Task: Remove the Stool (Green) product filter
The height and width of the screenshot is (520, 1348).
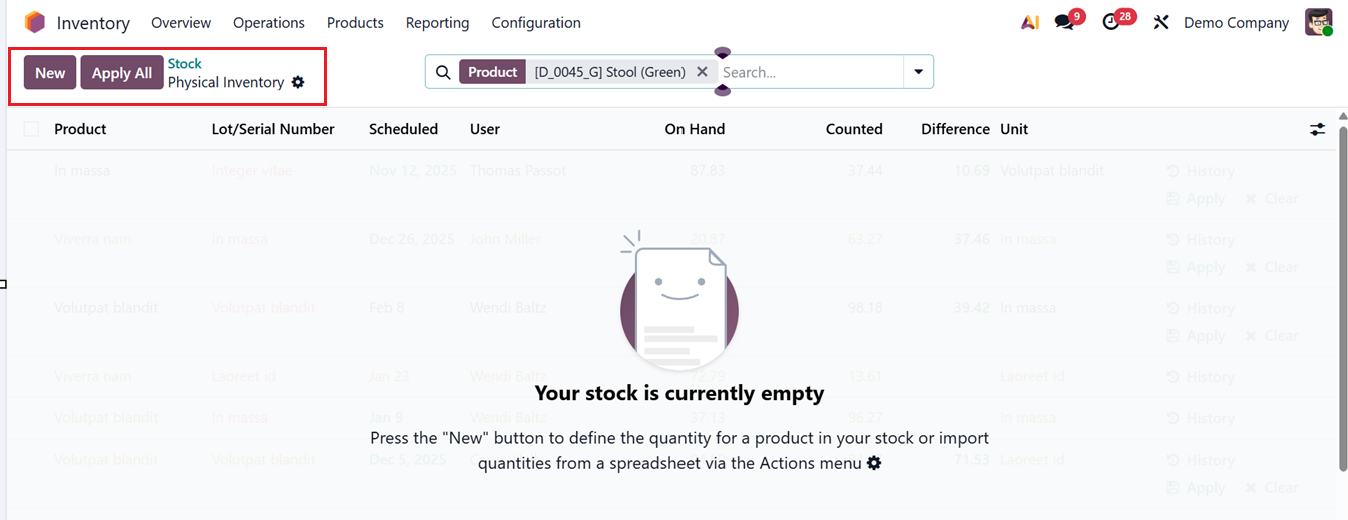Action: 702,72
